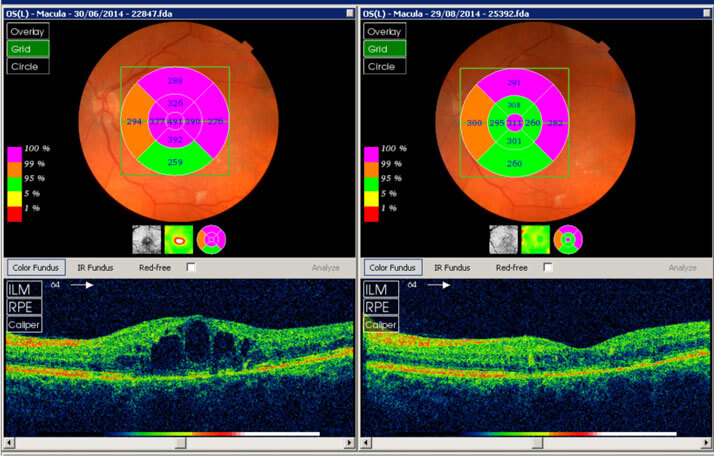Screen dimensions: 714x456
Task: Switch to Red-free tab in right panel
Action: 512,267
